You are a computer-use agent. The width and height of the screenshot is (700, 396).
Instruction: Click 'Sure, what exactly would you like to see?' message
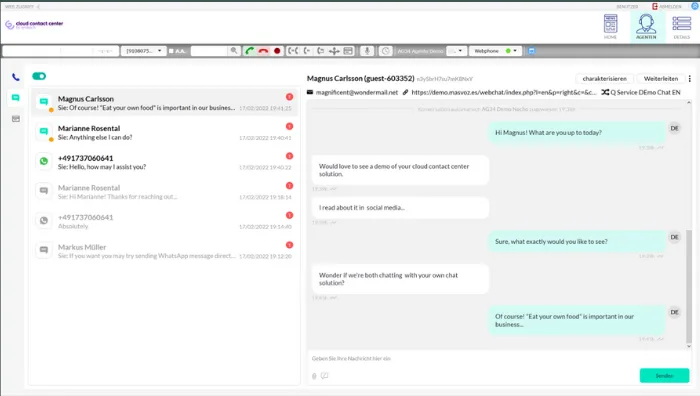coord(577,242)
